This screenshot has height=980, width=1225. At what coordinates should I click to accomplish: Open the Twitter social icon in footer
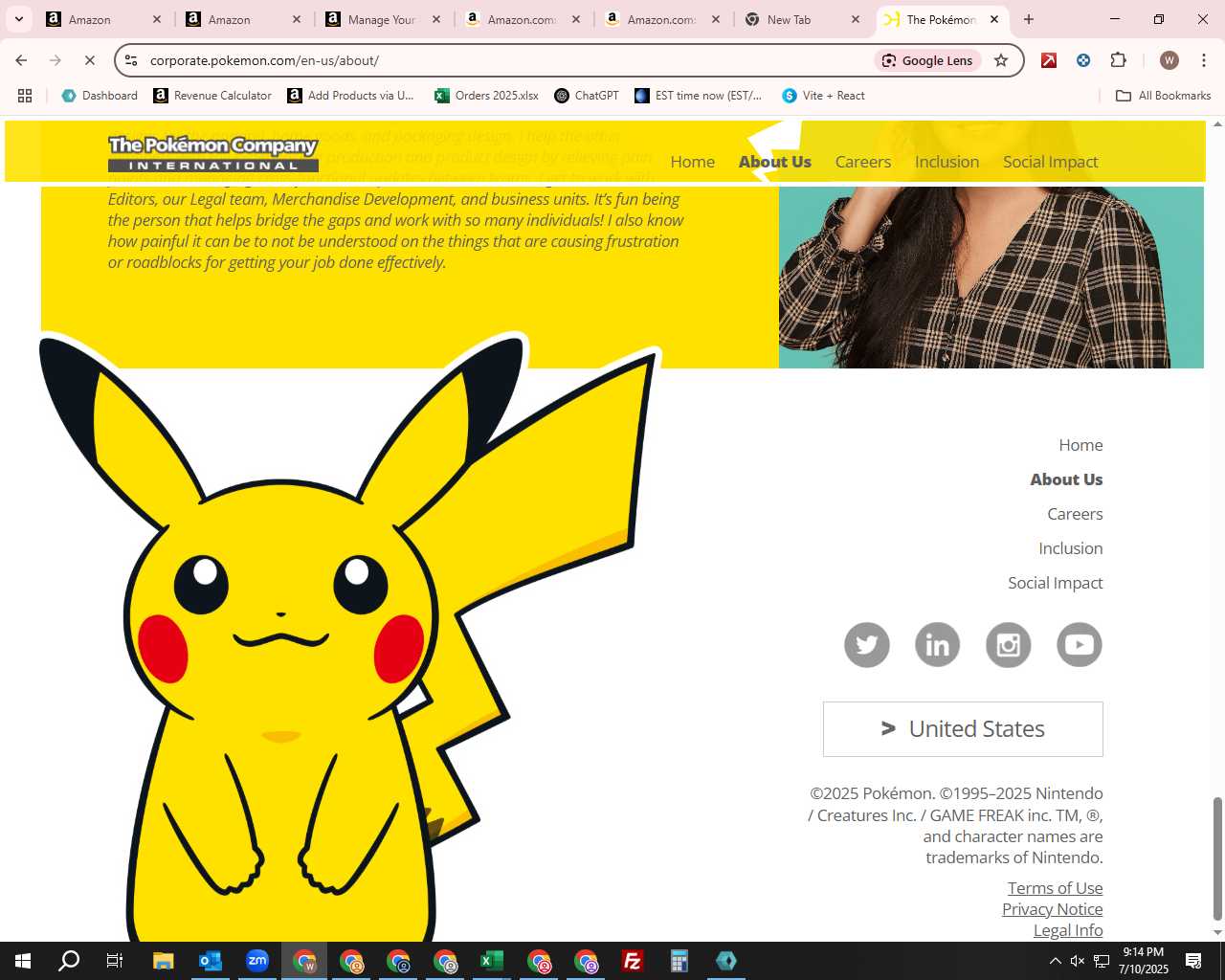coord(867,645)
